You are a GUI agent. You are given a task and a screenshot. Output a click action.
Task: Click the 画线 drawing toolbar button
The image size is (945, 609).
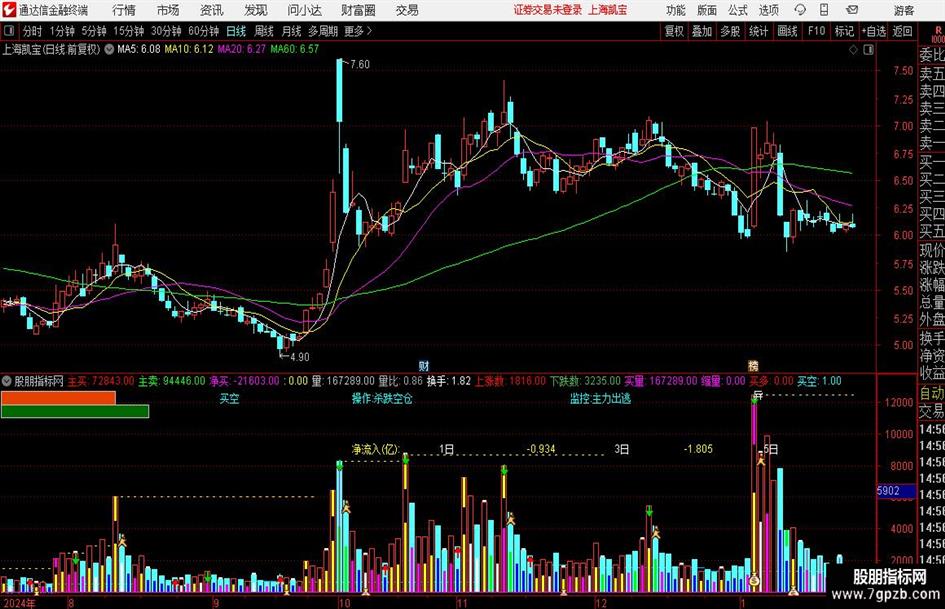click(x=787, y=31)
